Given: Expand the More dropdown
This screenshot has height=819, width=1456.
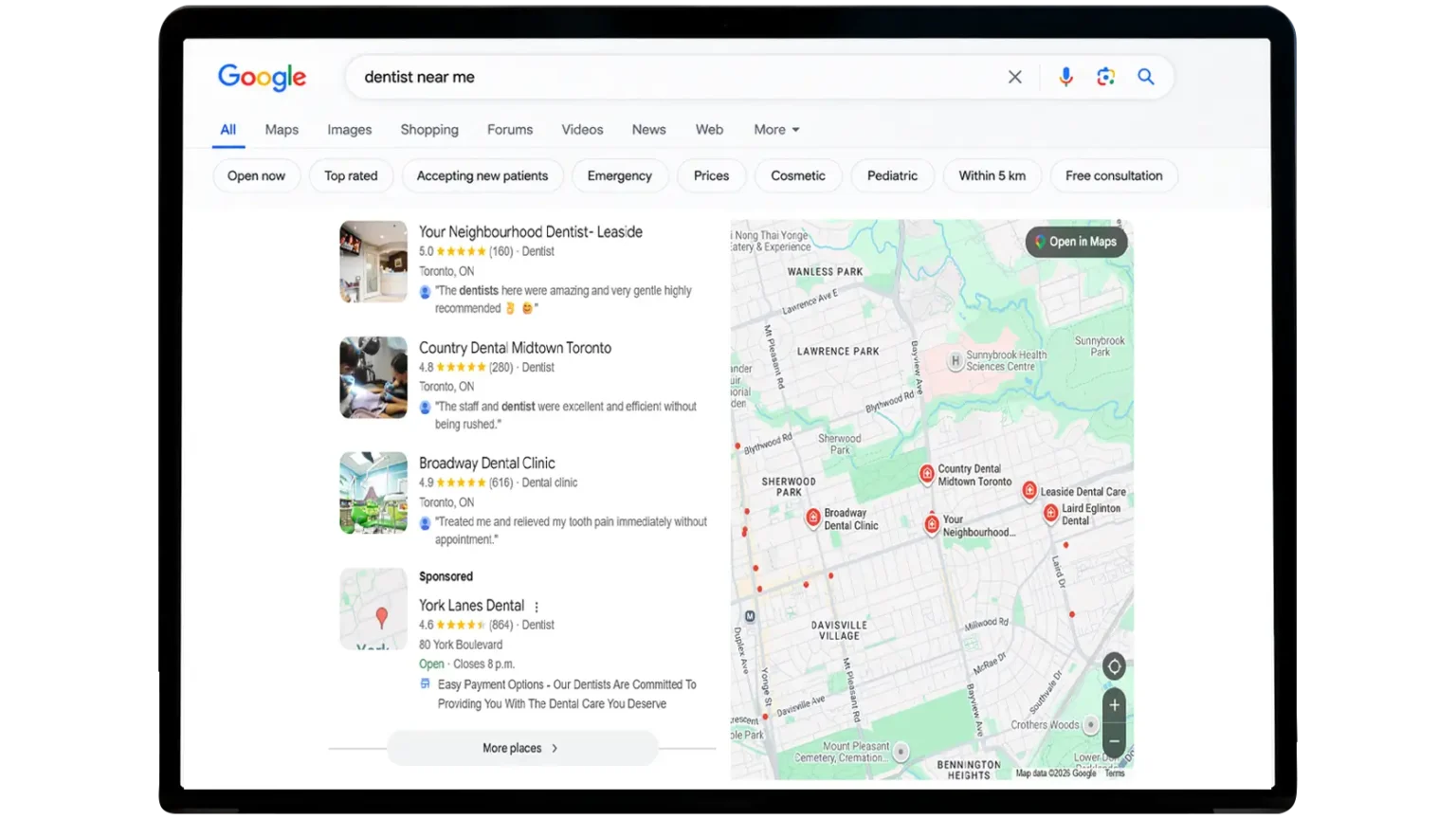Looking at the screenshot, I should pos(776,130).
